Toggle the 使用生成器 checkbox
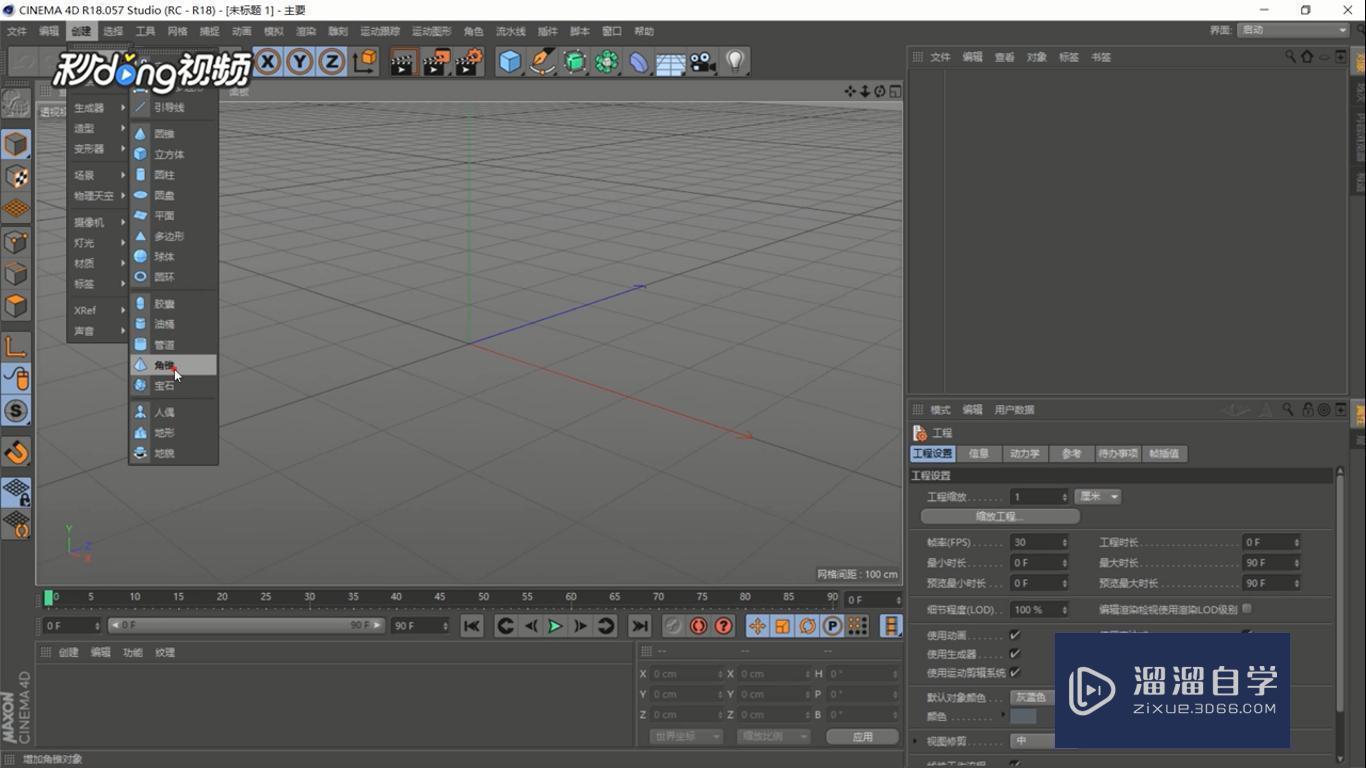 pyautogui.click(x=1015, y=654)
